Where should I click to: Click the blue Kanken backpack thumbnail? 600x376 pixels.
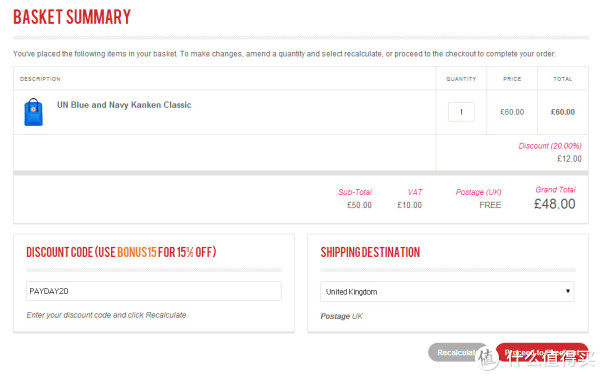pos(34,112)
